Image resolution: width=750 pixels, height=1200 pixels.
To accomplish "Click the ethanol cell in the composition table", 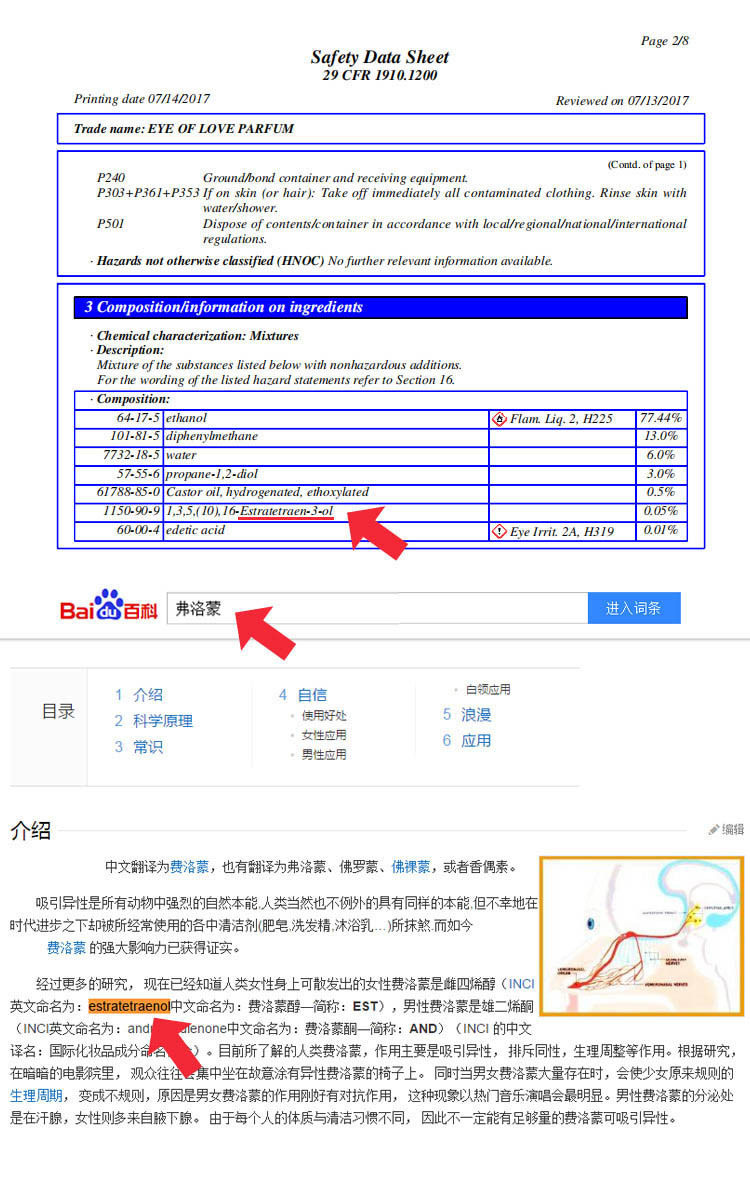I will [325, 418].
